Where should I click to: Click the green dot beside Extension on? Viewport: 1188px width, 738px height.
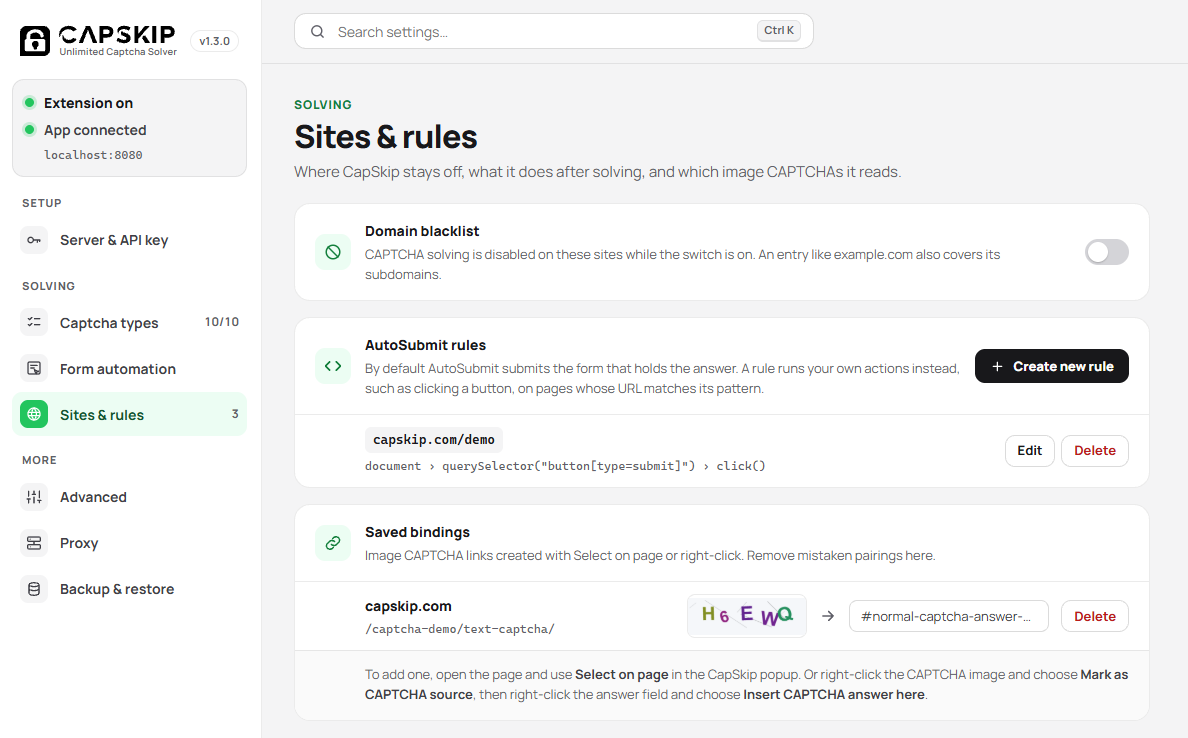click(30, 102)
